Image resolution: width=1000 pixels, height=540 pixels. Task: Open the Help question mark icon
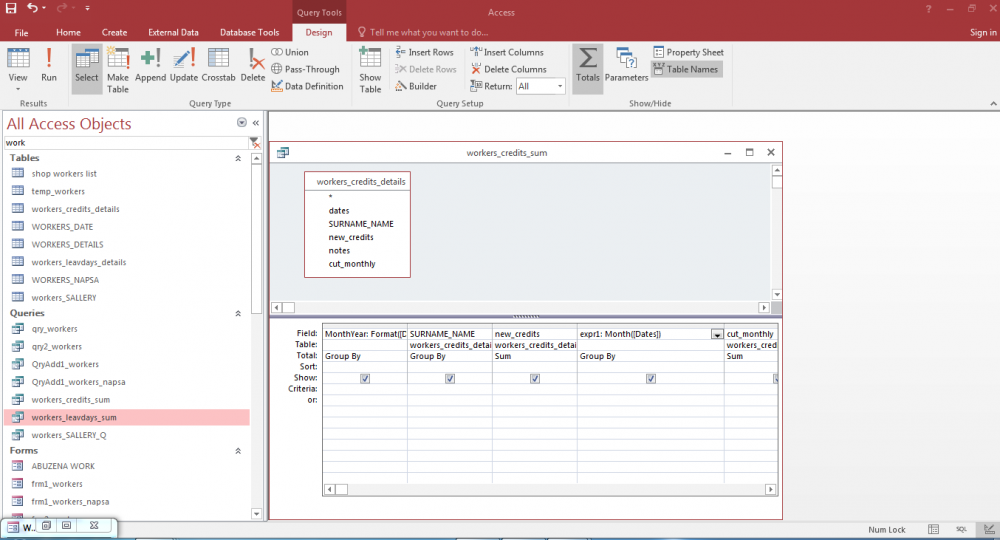click(929, 9)
